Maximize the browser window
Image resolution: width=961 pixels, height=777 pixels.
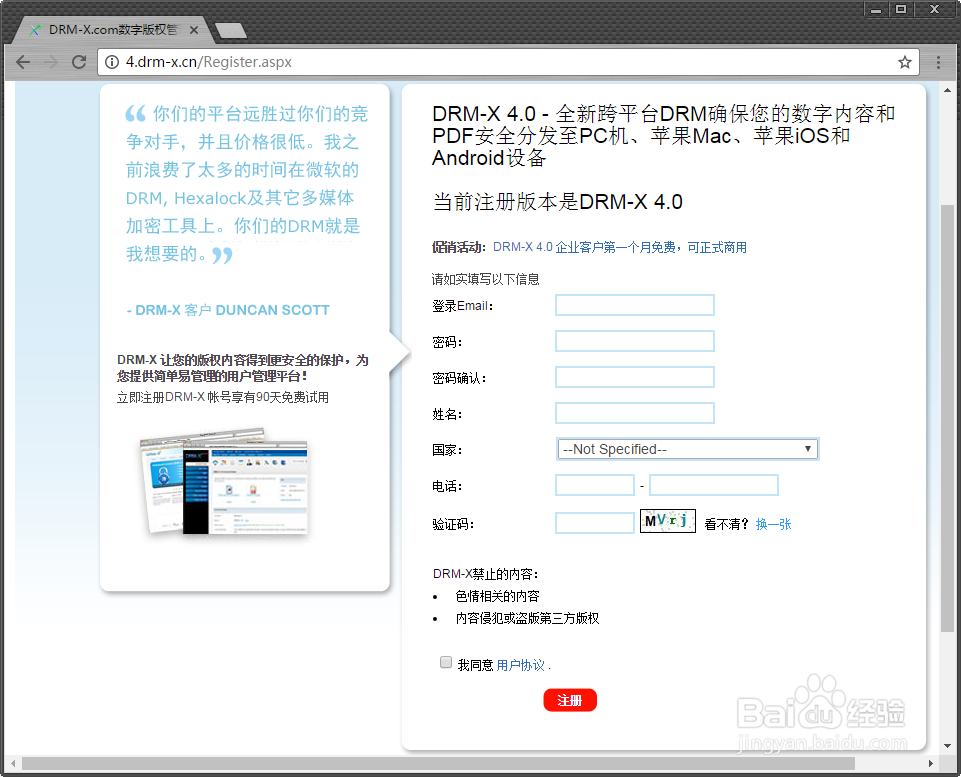901,9
